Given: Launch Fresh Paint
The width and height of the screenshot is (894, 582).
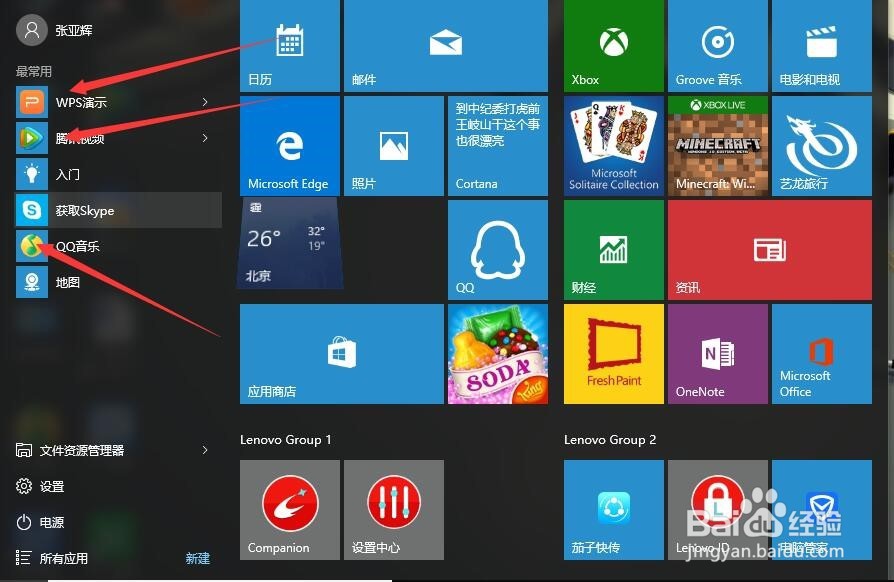Looking at the screenshot, I should tap(613, 353).
